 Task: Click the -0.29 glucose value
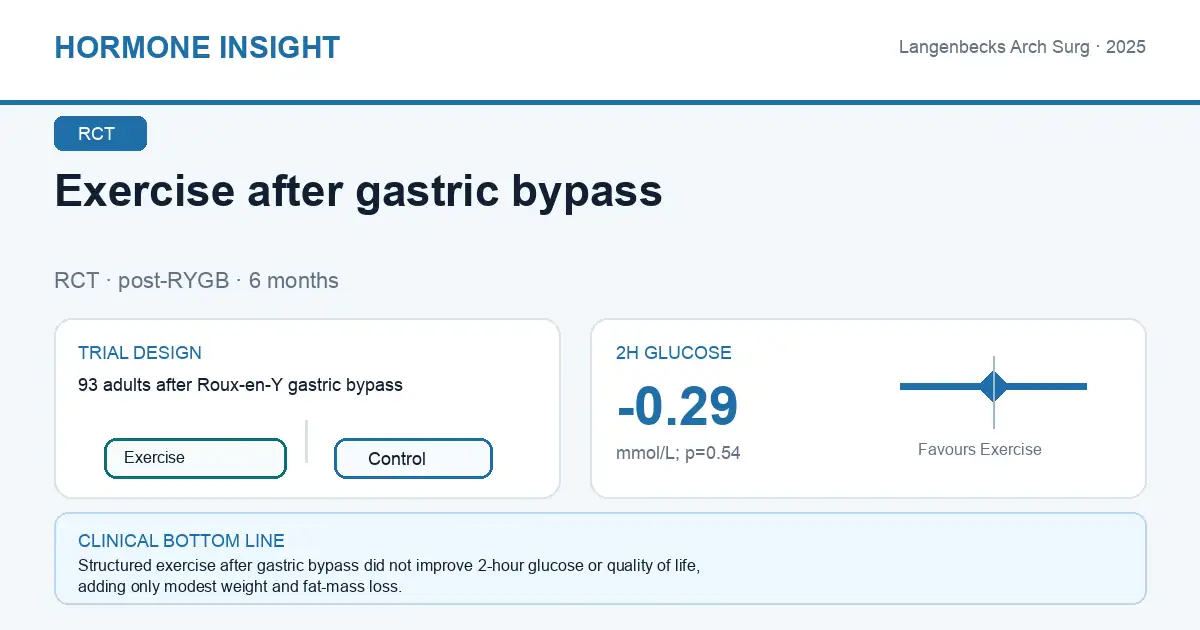(678, 405)
